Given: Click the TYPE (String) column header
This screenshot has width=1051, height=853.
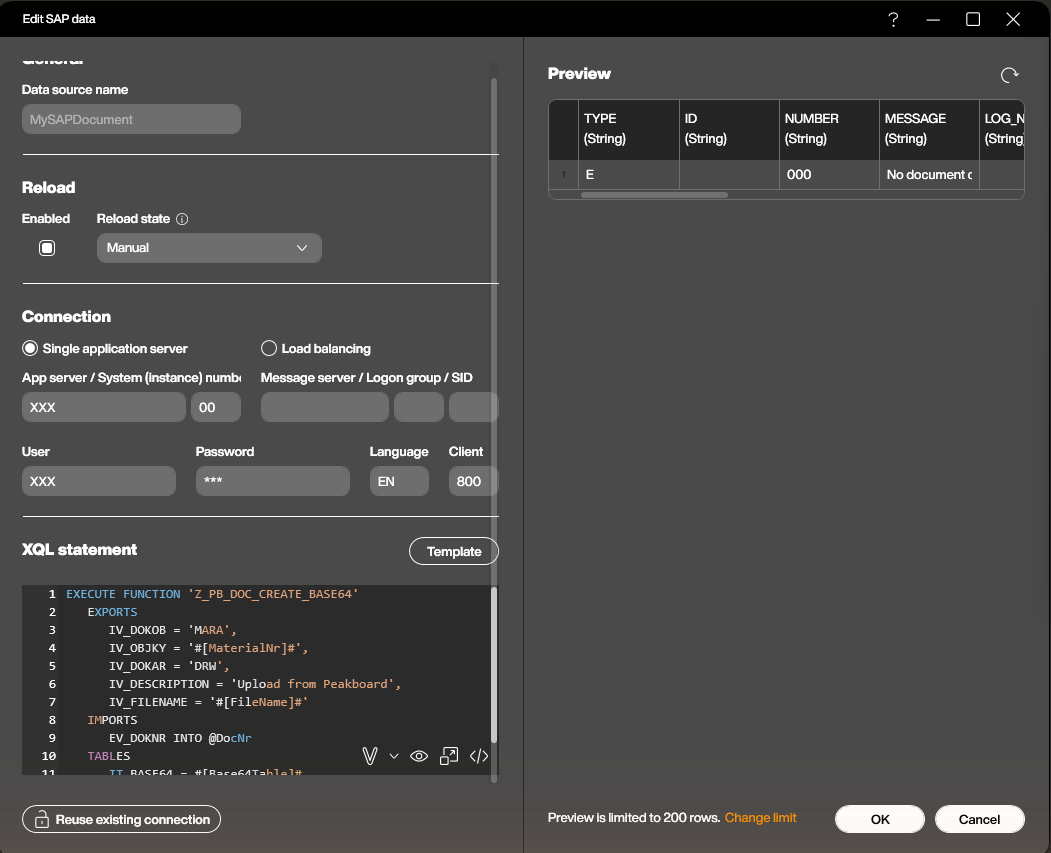Looking at the screenshot, I should (x=629, y=129).
